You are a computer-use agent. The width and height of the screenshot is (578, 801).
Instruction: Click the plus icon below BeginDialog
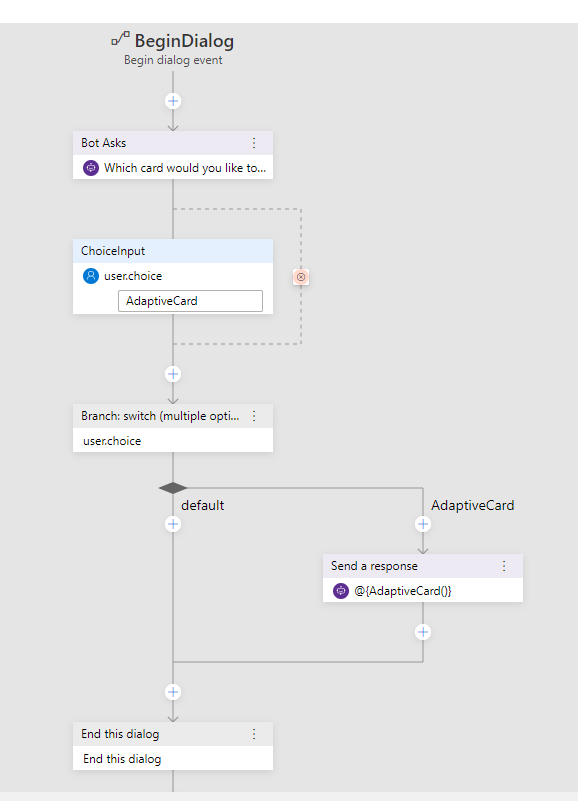[173, 101]
